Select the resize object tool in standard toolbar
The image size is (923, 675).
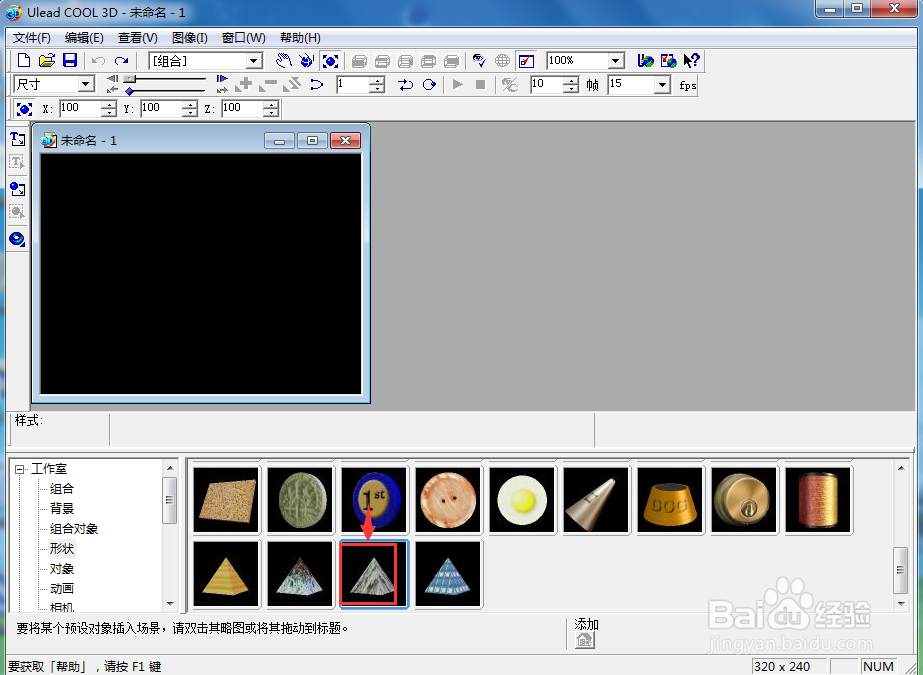click(330, 61)
